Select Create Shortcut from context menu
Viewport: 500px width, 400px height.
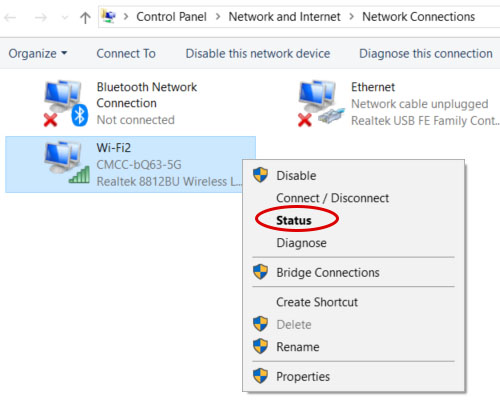[317, 302]
